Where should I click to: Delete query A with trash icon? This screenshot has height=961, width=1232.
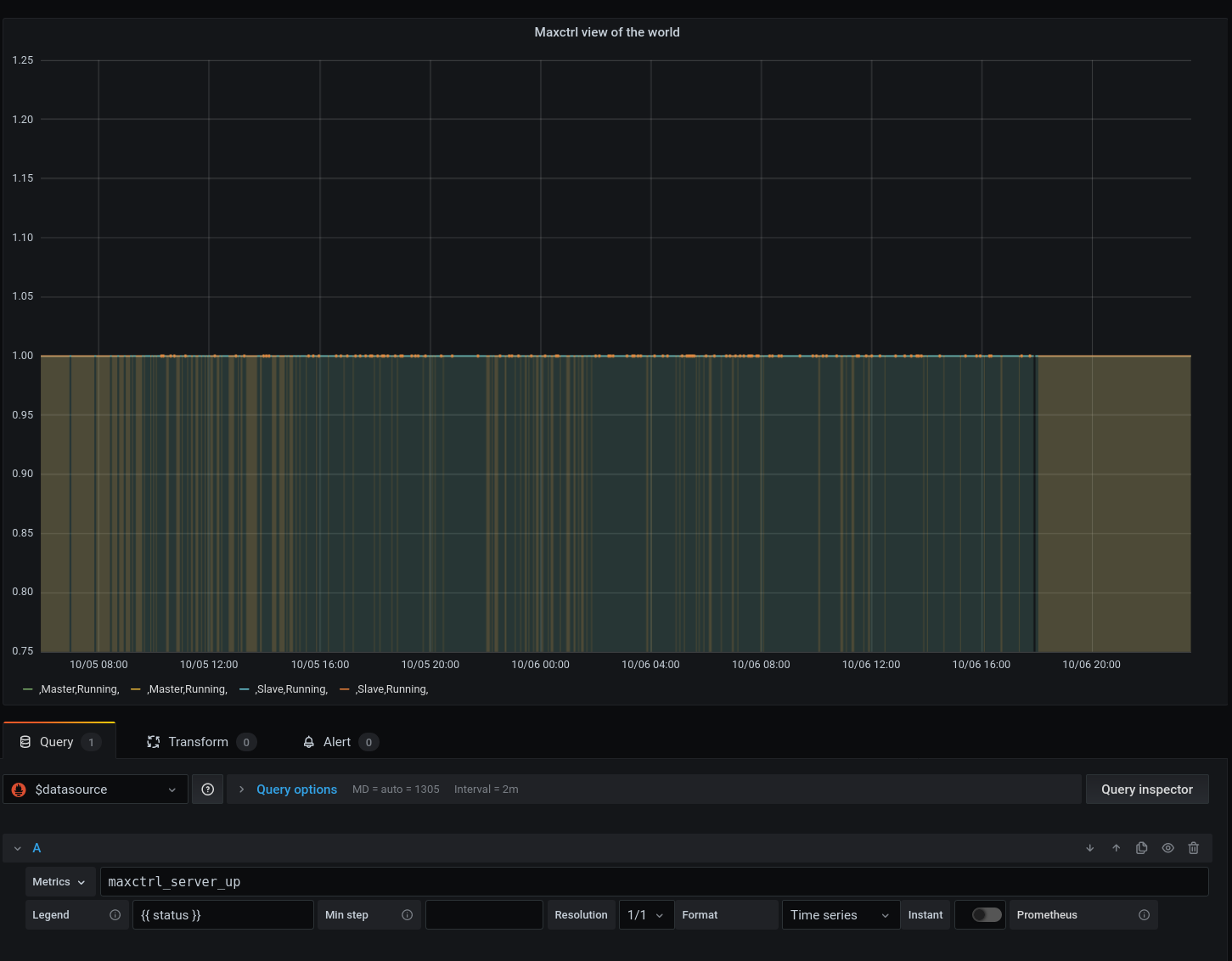click(x=1194, y=848)
